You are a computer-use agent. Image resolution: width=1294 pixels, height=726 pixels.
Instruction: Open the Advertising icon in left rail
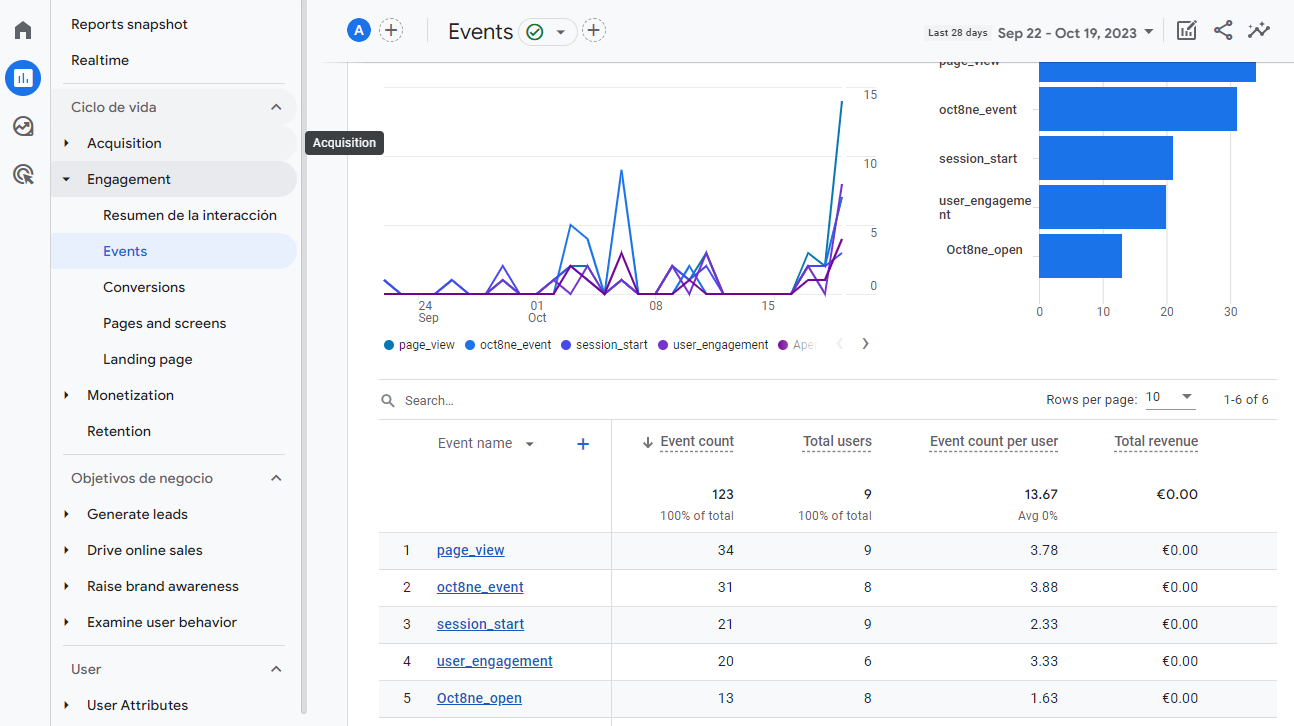23,175
